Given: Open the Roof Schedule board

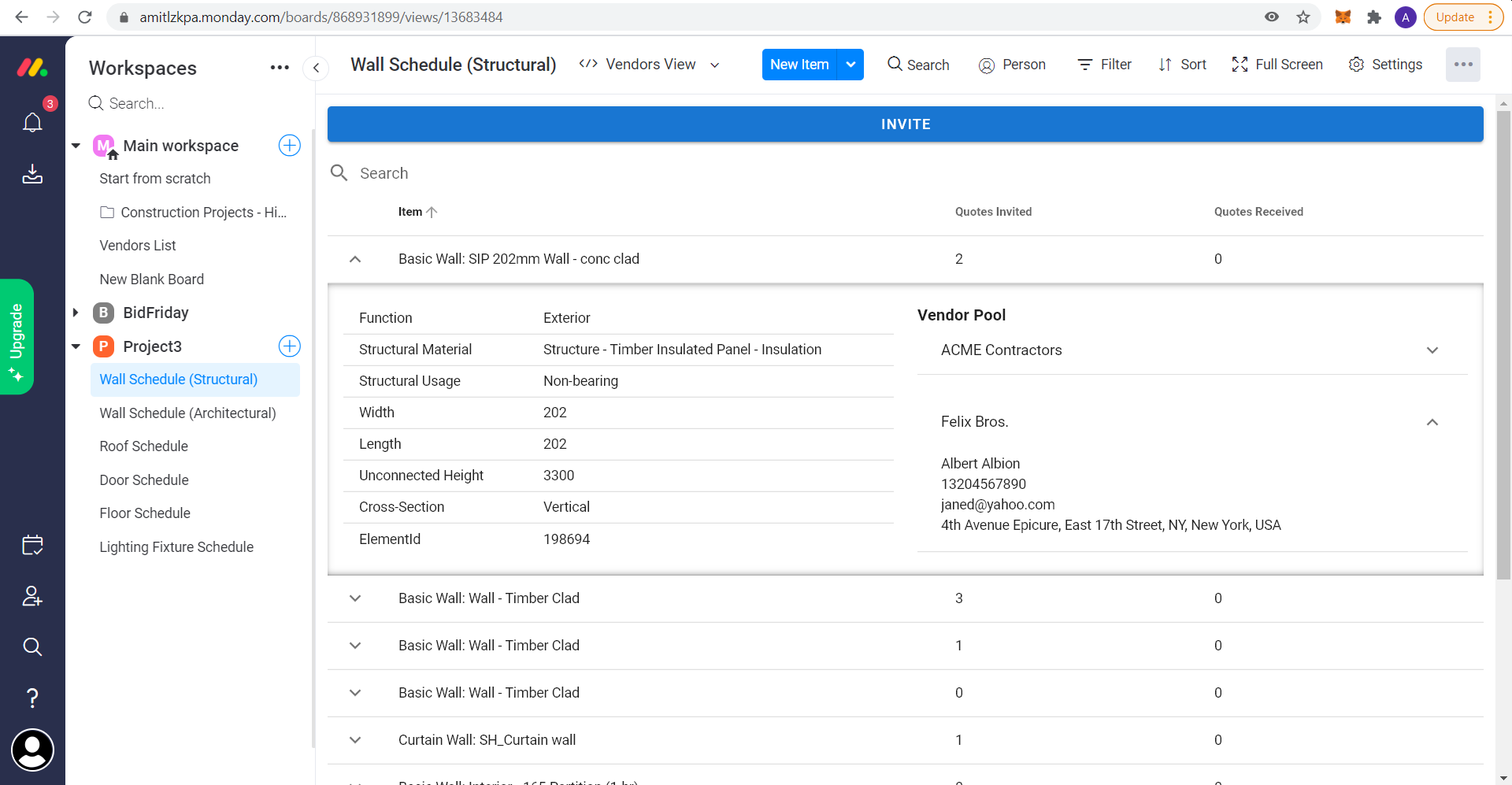Looking at the screenshot, I should pyautogui.click(x=143, y=446).
